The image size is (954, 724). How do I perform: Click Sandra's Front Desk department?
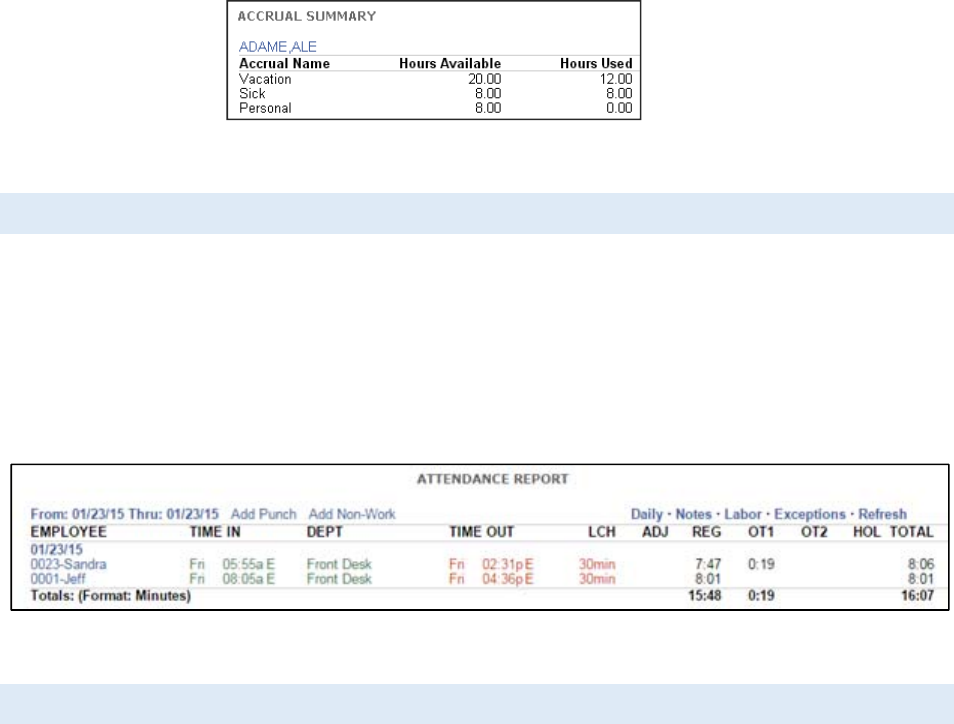(x=339, y=564)
